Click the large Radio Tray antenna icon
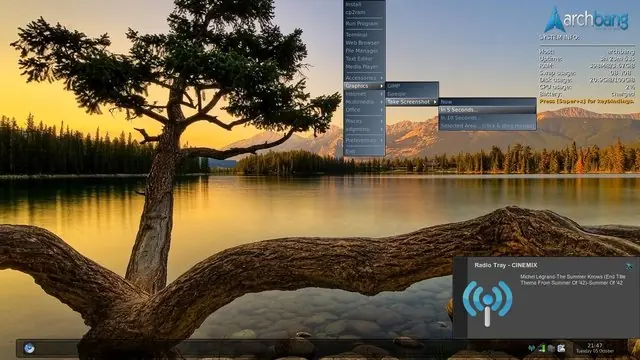The width and height of the screenshot is (640, 360). point(487,303)
